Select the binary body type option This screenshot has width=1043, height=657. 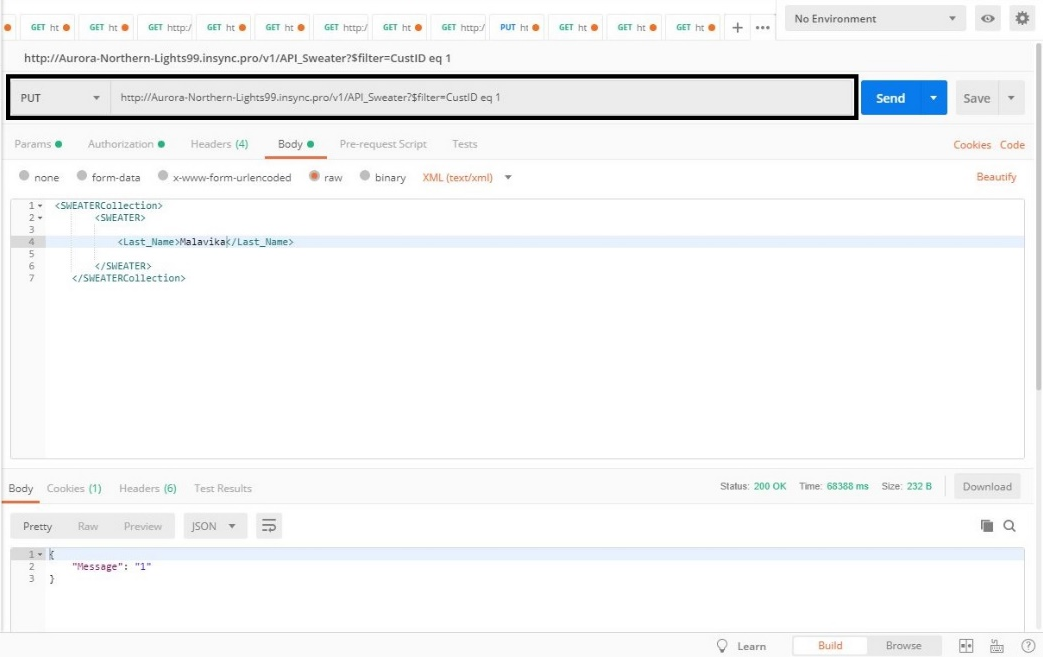(x=365, y=177)
